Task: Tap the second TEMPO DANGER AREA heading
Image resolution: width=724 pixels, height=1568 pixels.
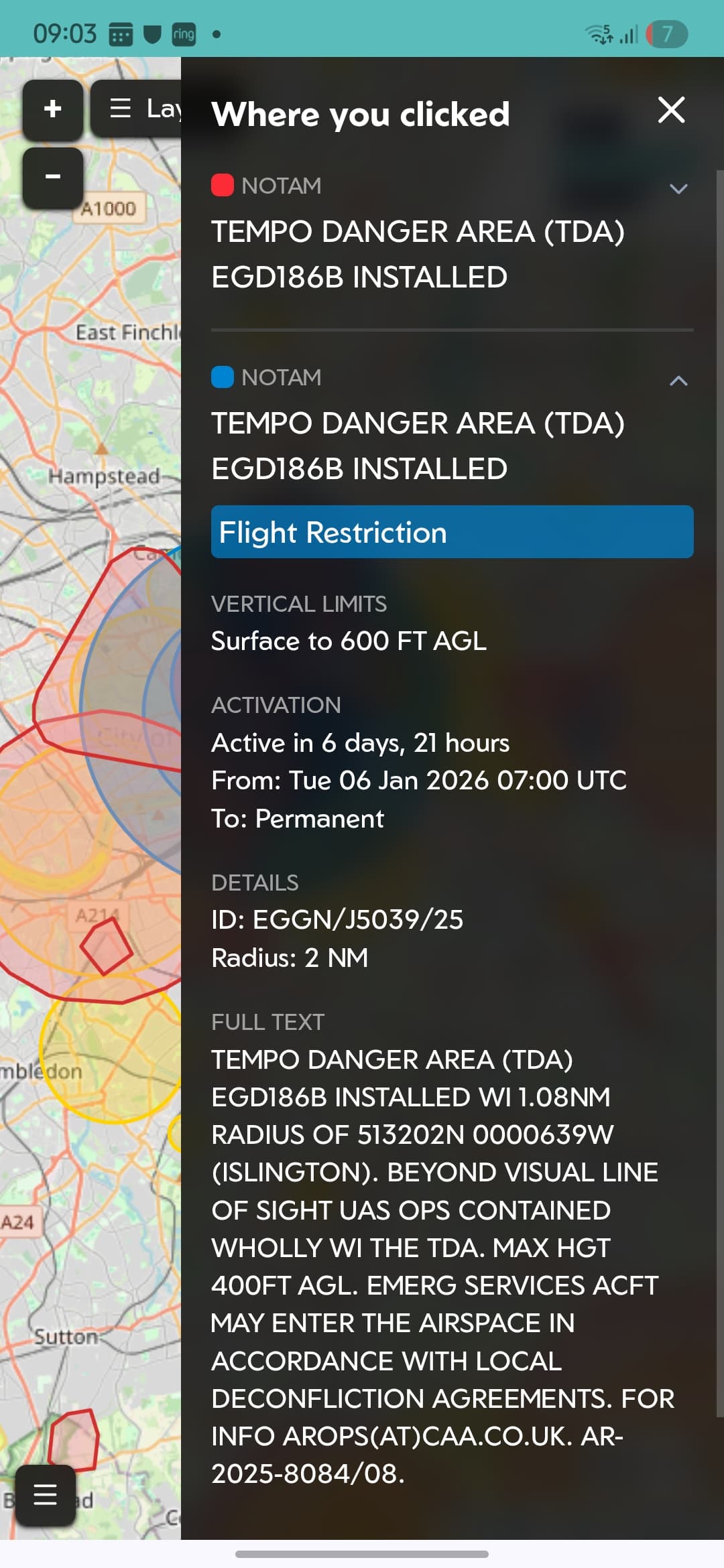Action: click(418, 446)
